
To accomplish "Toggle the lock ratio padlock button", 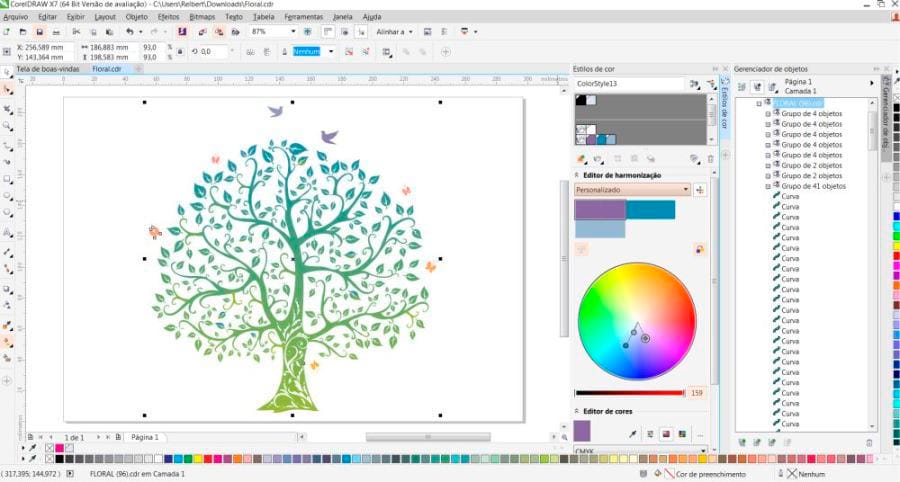I will coord(180,52).
